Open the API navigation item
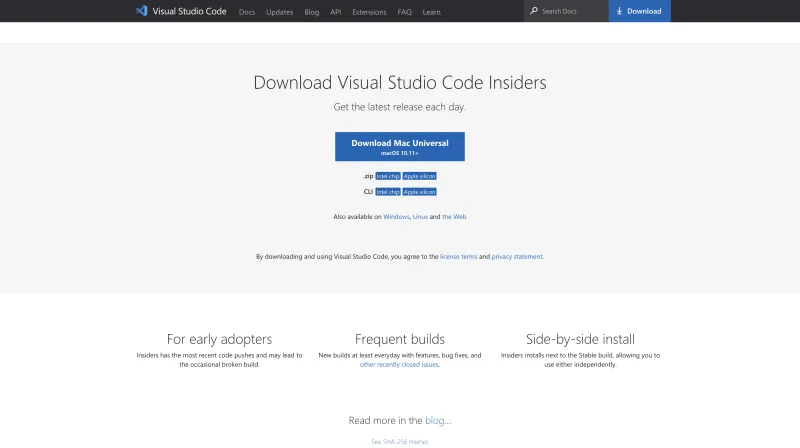The width and height of the screenshot is (800, 448). (336, 12)
